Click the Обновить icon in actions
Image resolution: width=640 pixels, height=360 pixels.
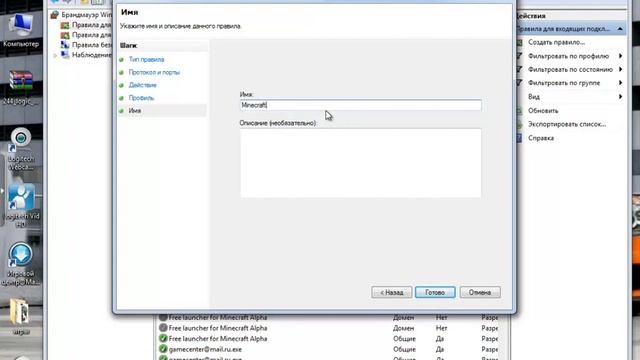pyautogui.click(x=520, y=111)
